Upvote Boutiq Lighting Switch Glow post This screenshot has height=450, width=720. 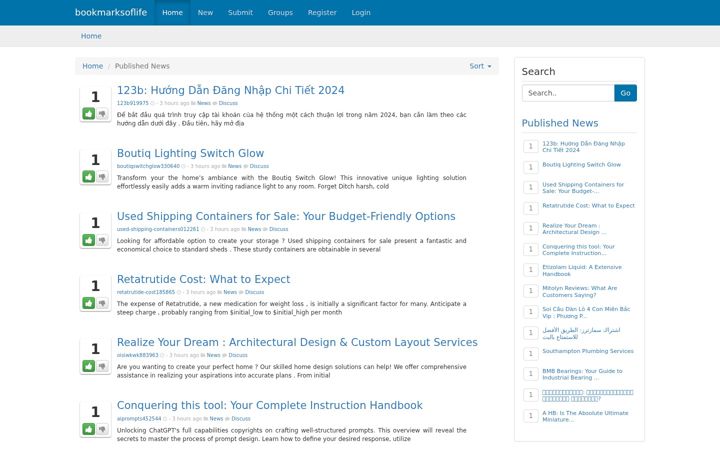tap(89, 176)
